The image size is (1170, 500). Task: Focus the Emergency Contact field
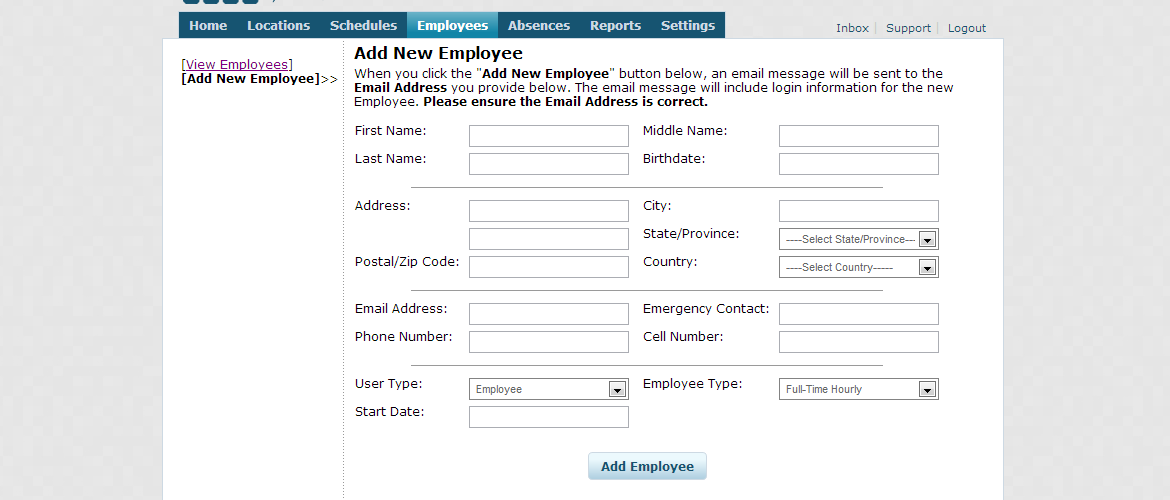tap(858, 314)
